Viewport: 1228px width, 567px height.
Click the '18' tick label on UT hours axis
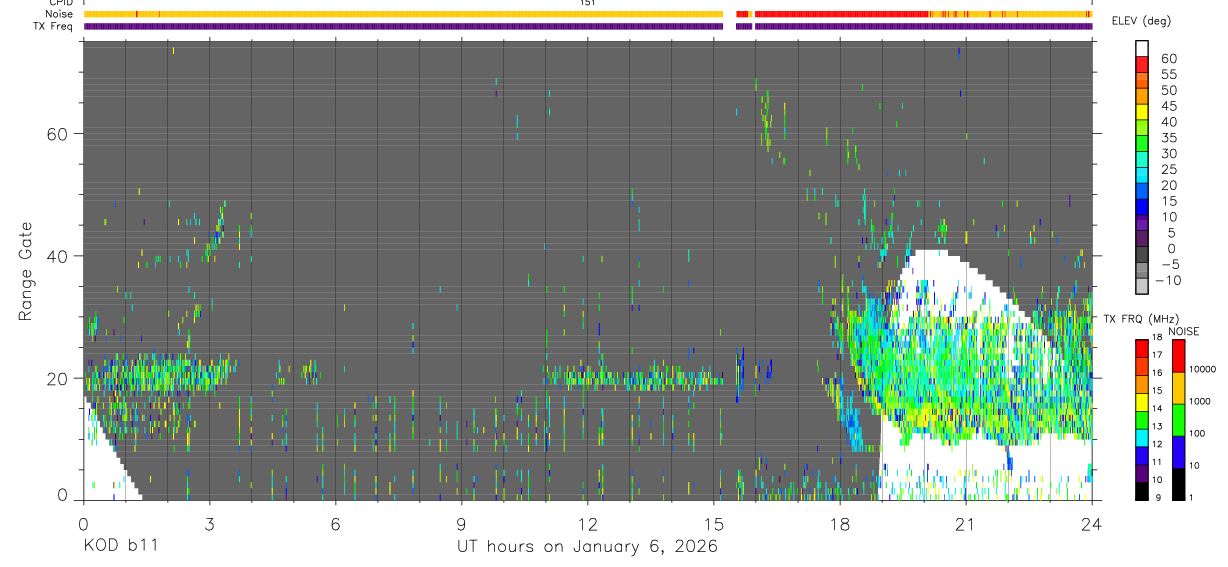pos(839,523)
